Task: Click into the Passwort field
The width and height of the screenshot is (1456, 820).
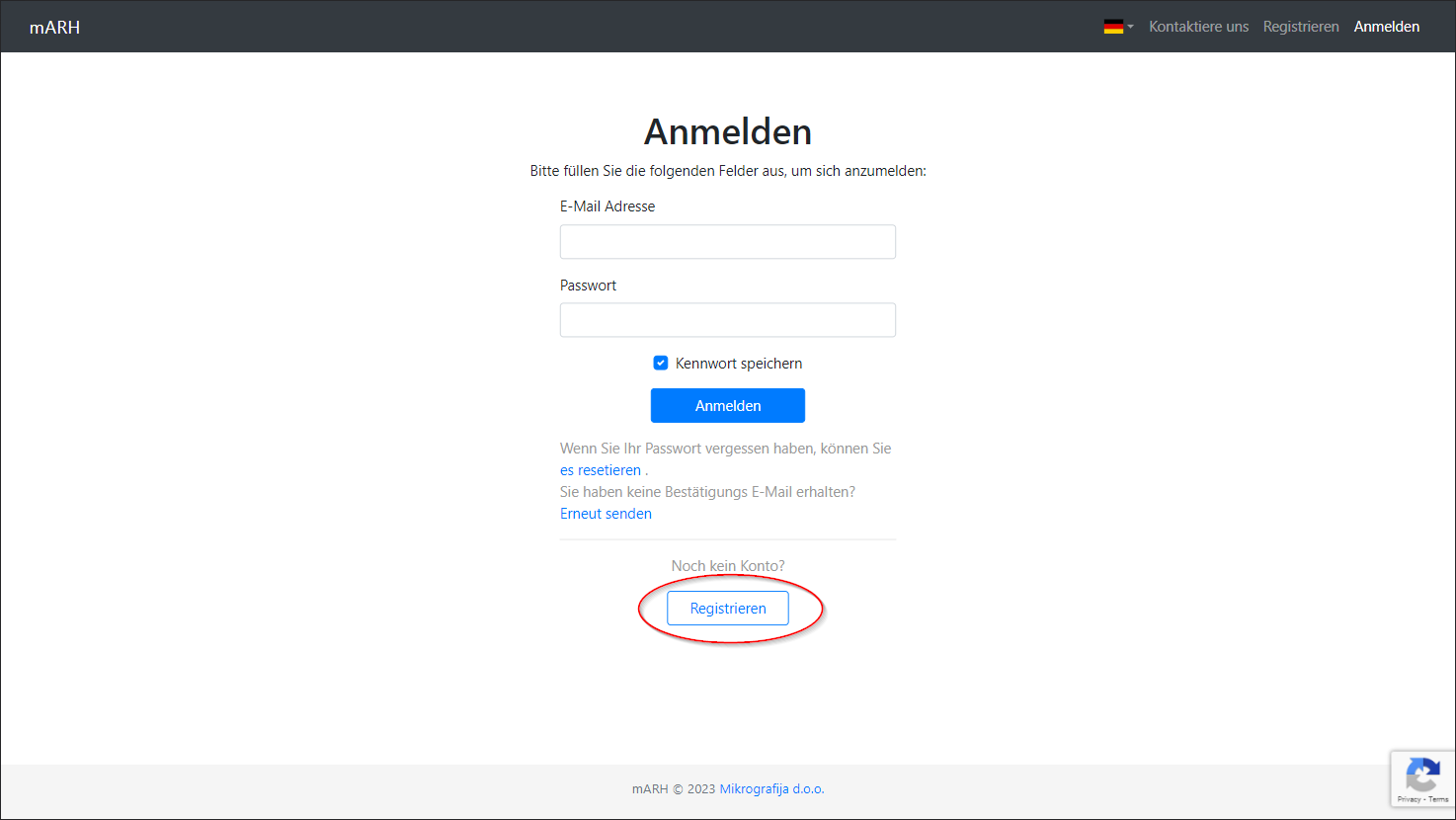Action: pyautogui.click(x=727, y=320)
